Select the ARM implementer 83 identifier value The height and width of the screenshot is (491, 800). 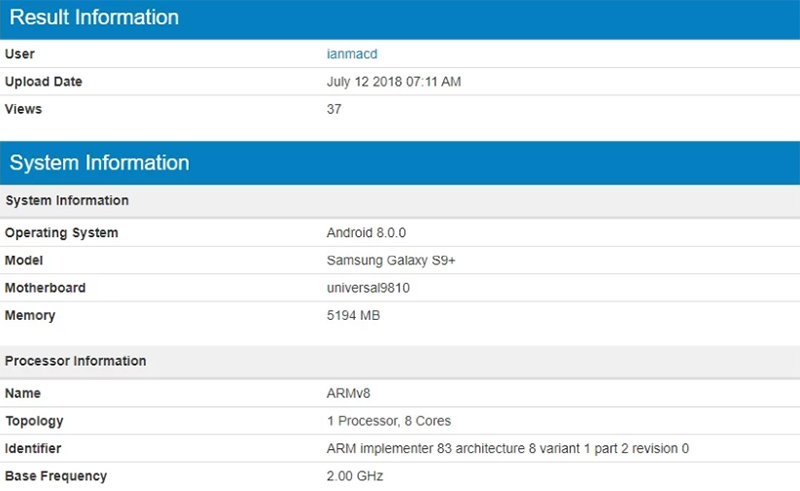[x=508, y=449]
